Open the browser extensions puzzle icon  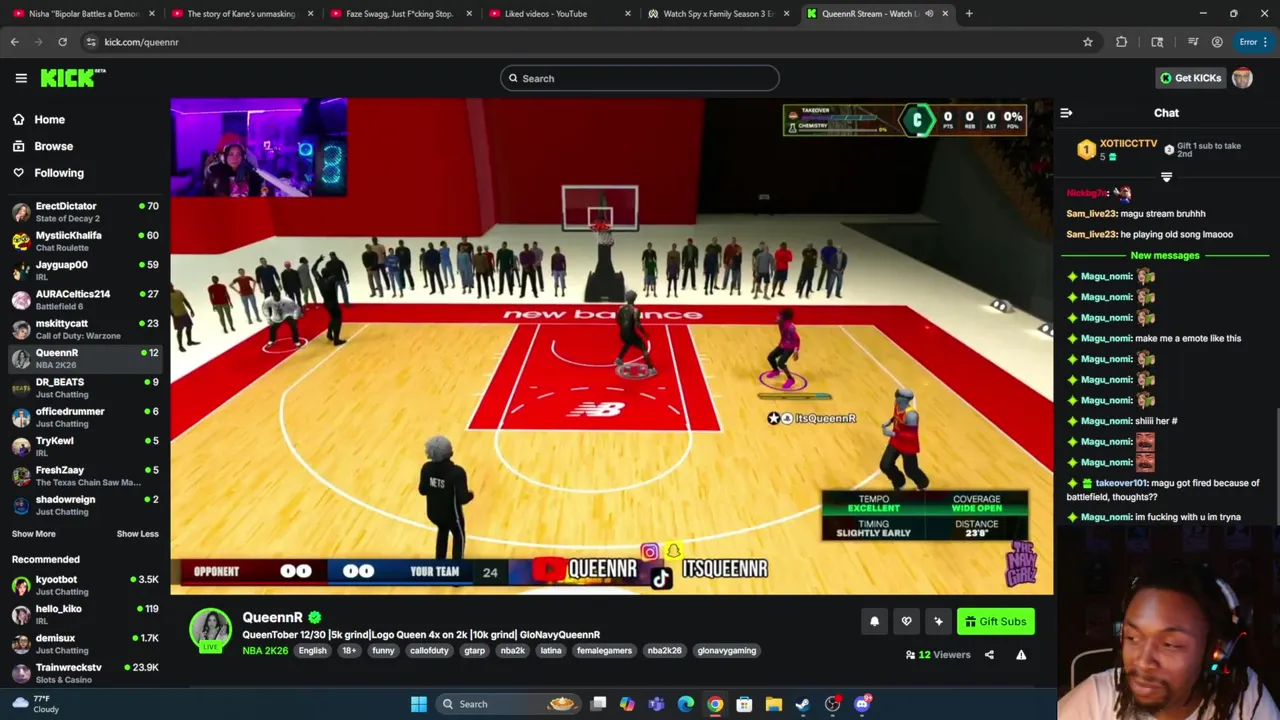pos(1121,42)
